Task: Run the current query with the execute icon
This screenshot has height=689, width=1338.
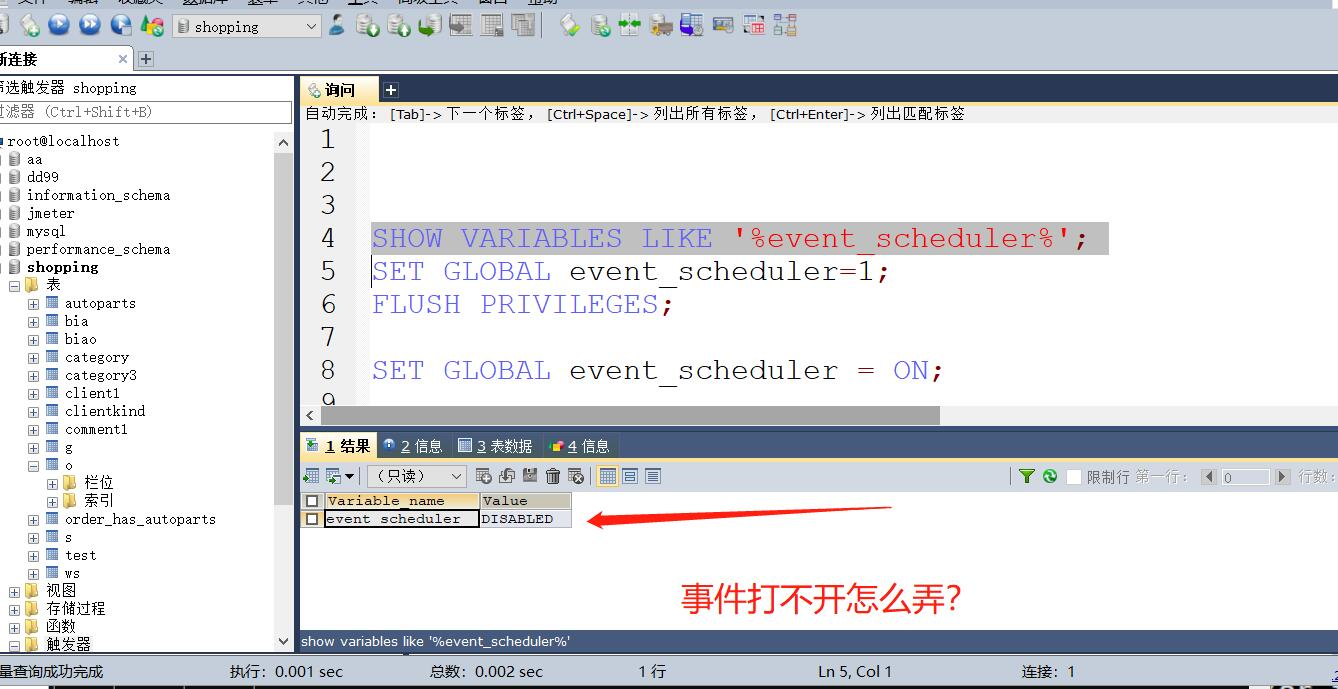Action: click(59, 26)
